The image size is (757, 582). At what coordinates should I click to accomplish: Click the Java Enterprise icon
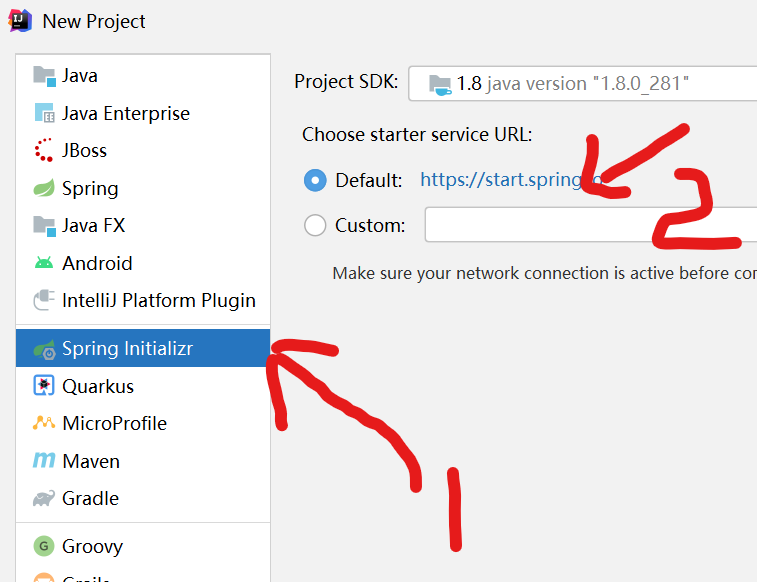(x=44, y=113)
